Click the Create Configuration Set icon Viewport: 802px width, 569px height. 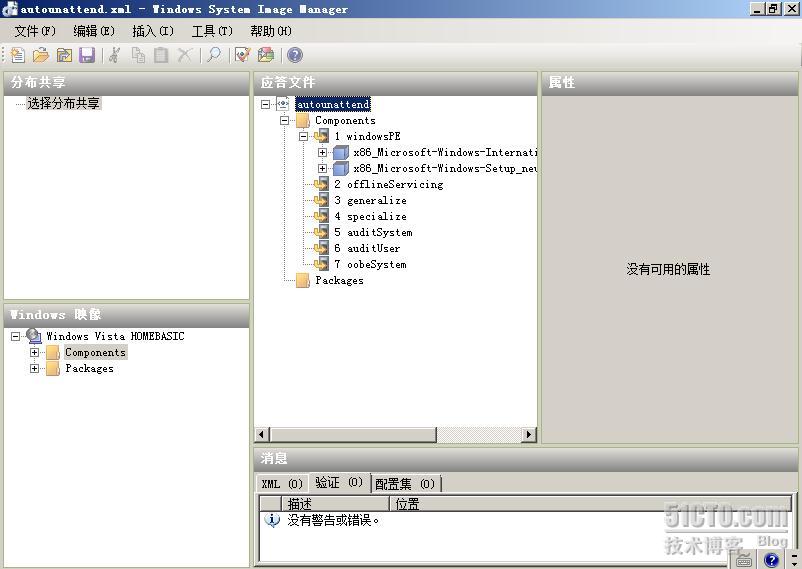tap(266, 55)
